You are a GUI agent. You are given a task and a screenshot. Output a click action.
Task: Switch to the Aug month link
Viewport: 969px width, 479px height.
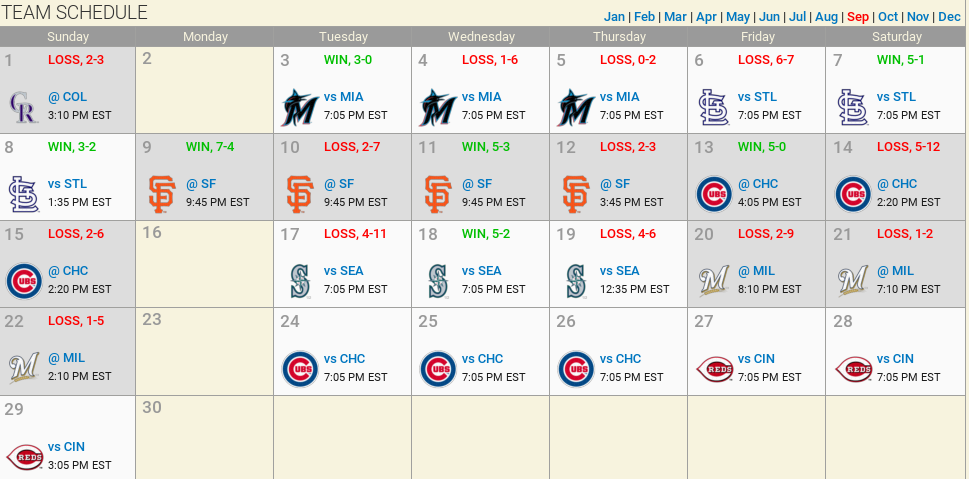826,17
